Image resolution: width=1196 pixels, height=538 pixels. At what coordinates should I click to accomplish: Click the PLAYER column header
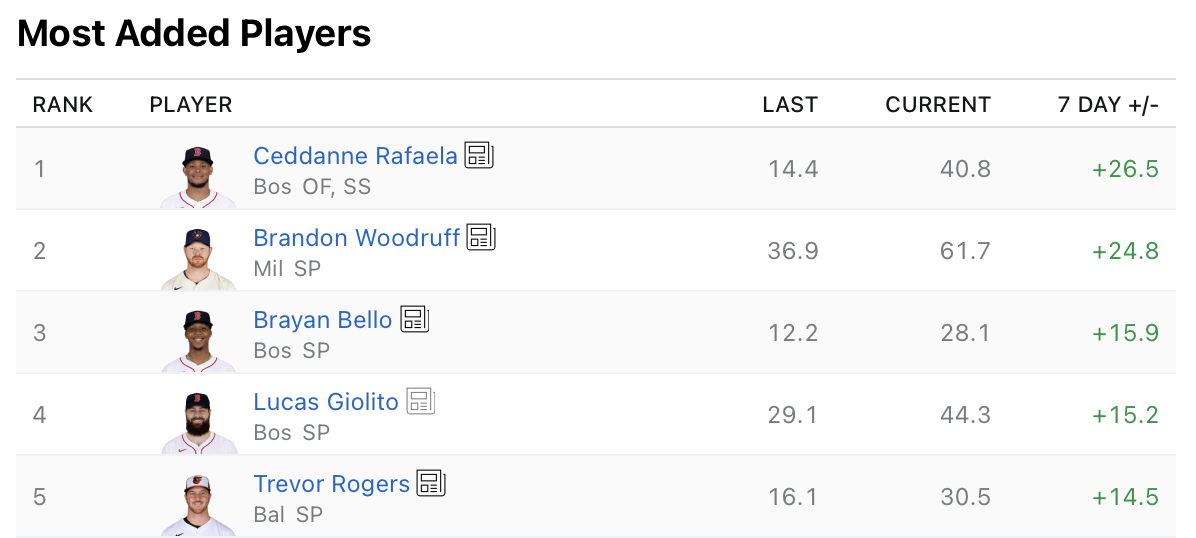pos(190,105)
